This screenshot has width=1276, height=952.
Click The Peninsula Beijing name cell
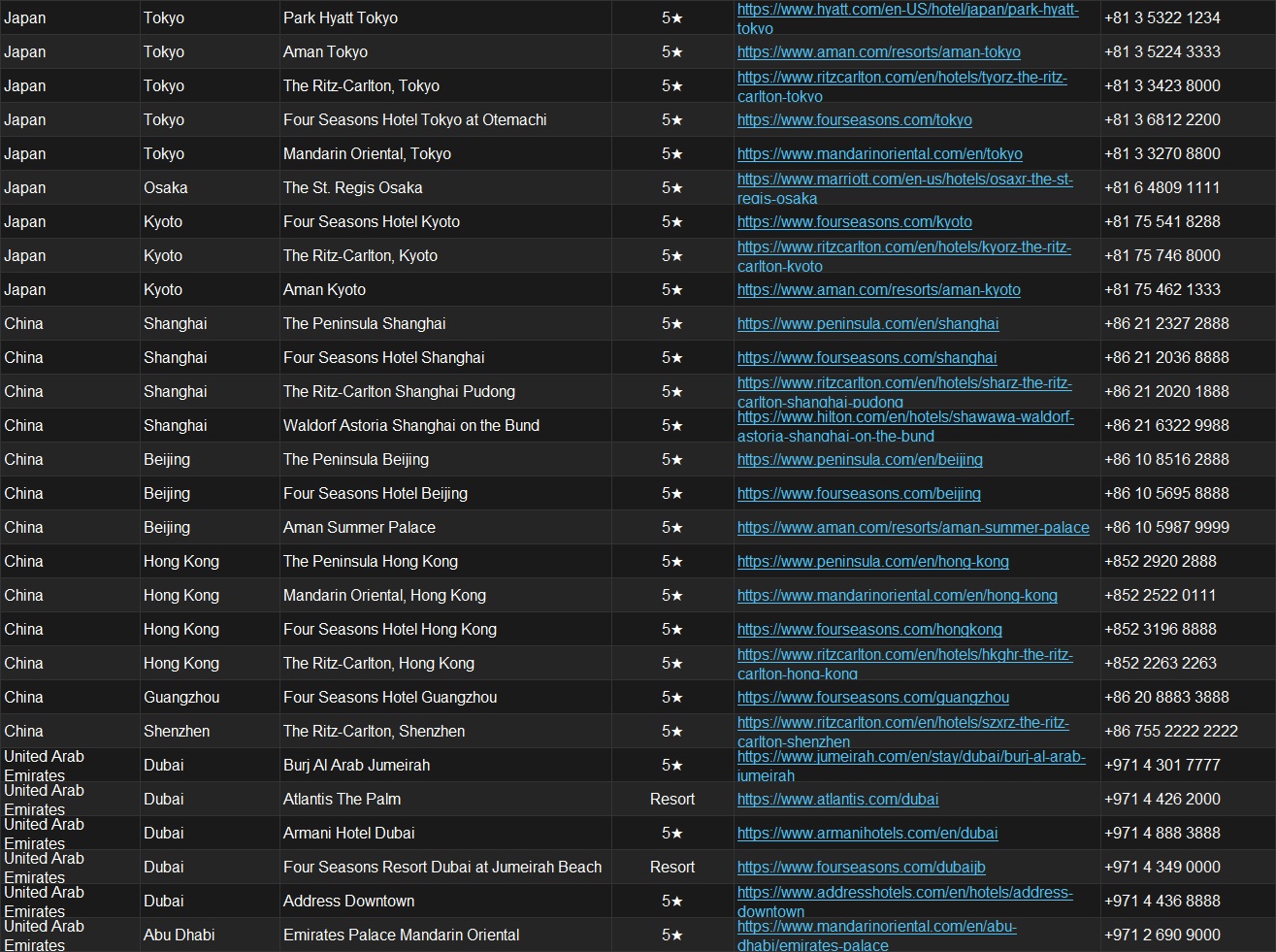point(445,460)
